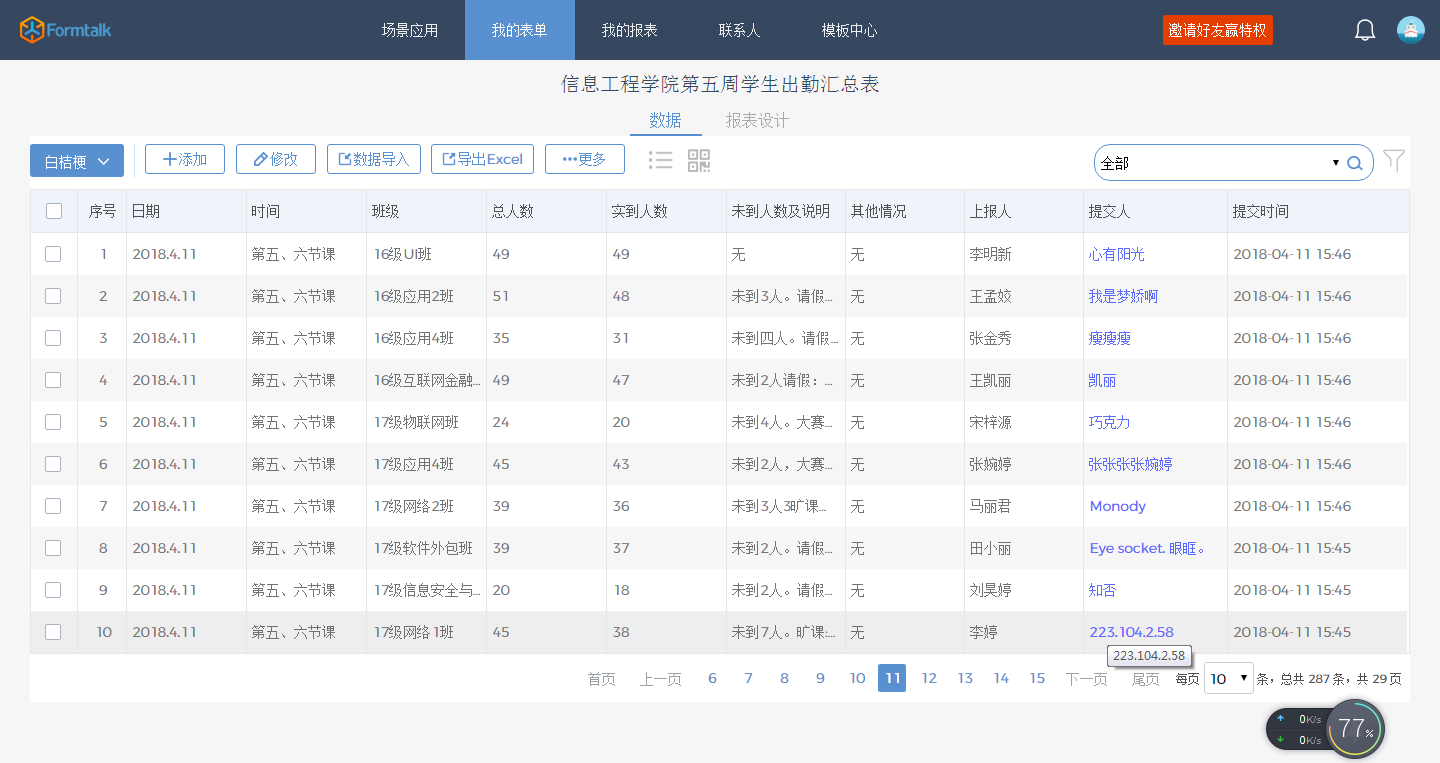Open submitter link Monody
This screenshot has height=763, width=1440.
click(1117, 506)
